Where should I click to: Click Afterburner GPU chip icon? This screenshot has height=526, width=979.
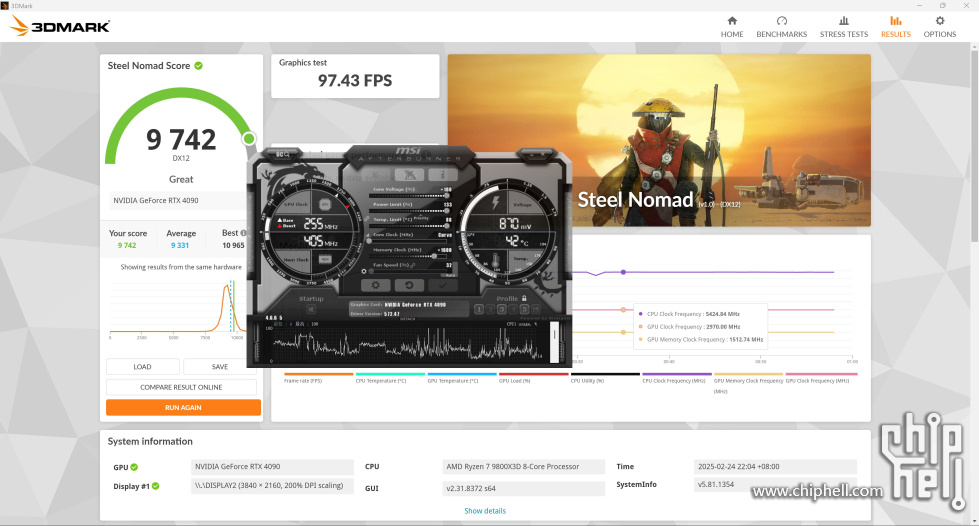coord(325,204)
